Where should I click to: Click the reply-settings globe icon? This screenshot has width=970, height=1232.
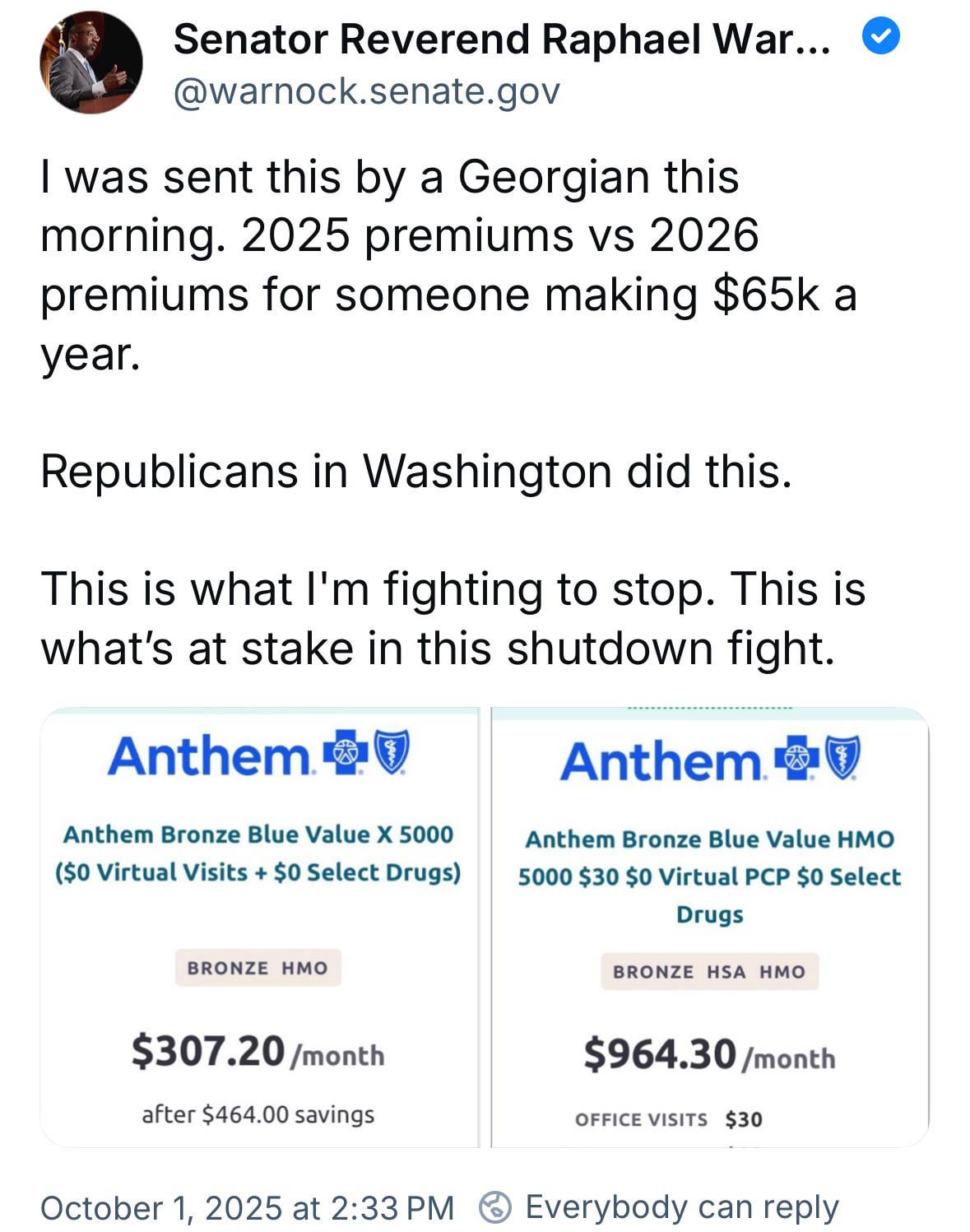pos(496,1207)
